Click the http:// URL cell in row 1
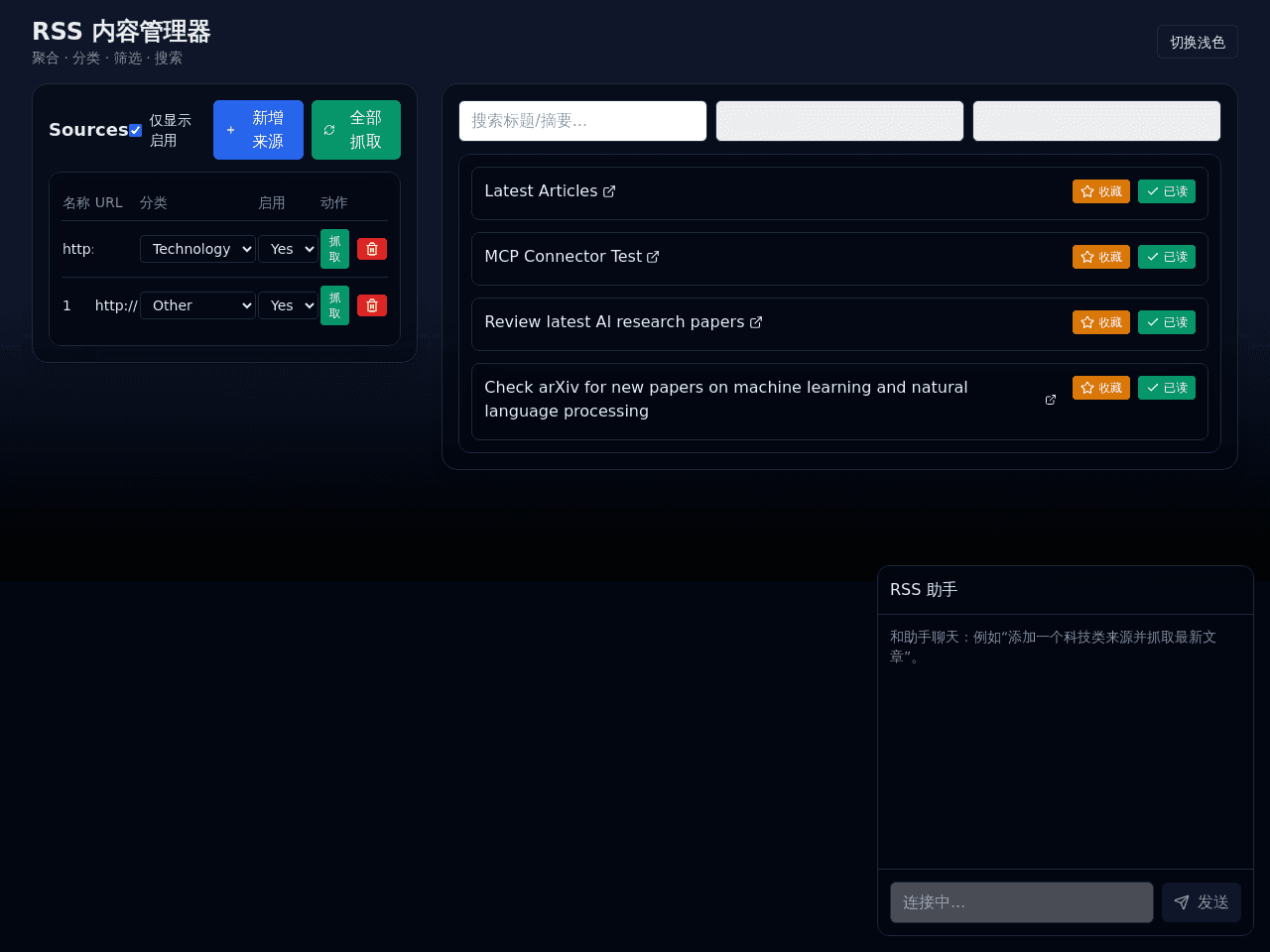Screen dimensions: 1270x952 click(116, 305)
